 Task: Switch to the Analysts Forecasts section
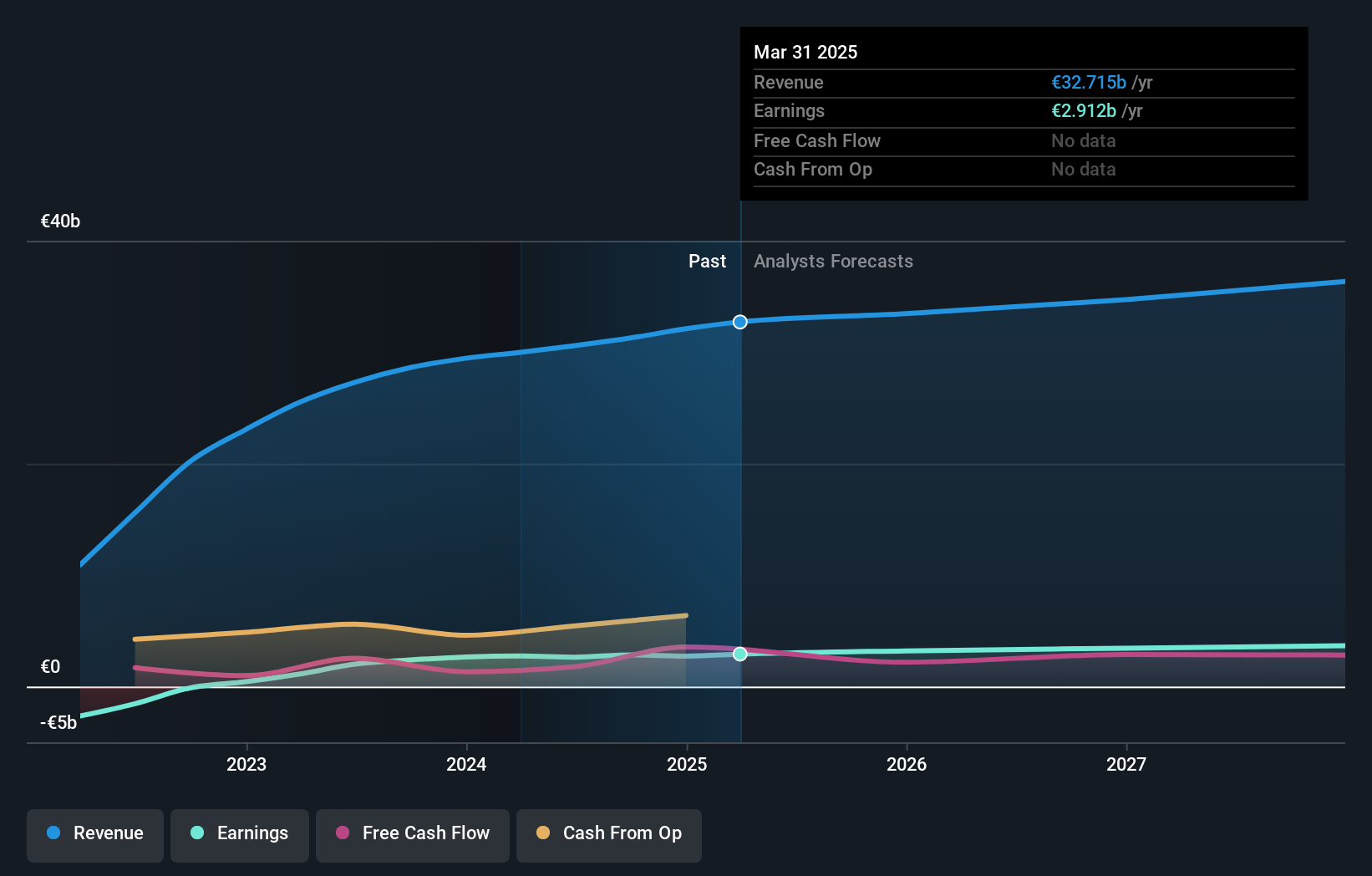click(x=833, y=261)
